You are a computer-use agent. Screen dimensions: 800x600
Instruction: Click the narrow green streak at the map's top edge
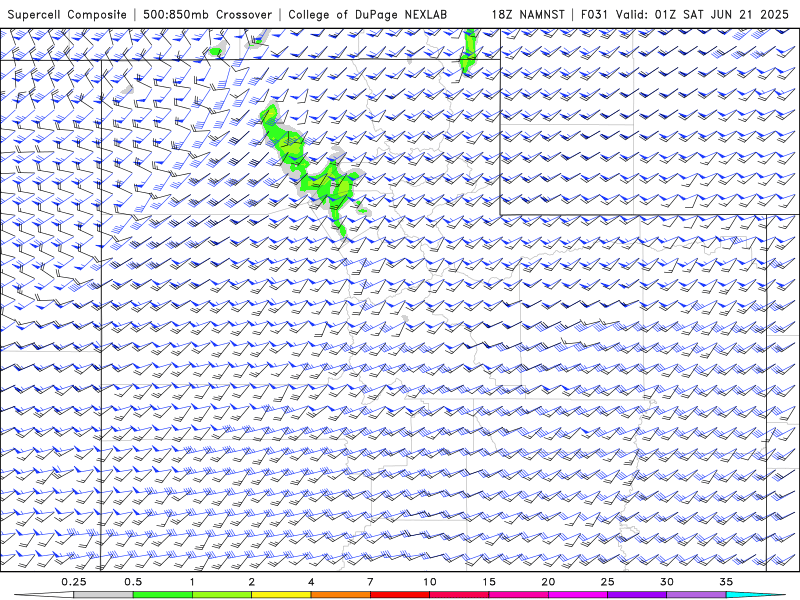(x=468, y=51)
